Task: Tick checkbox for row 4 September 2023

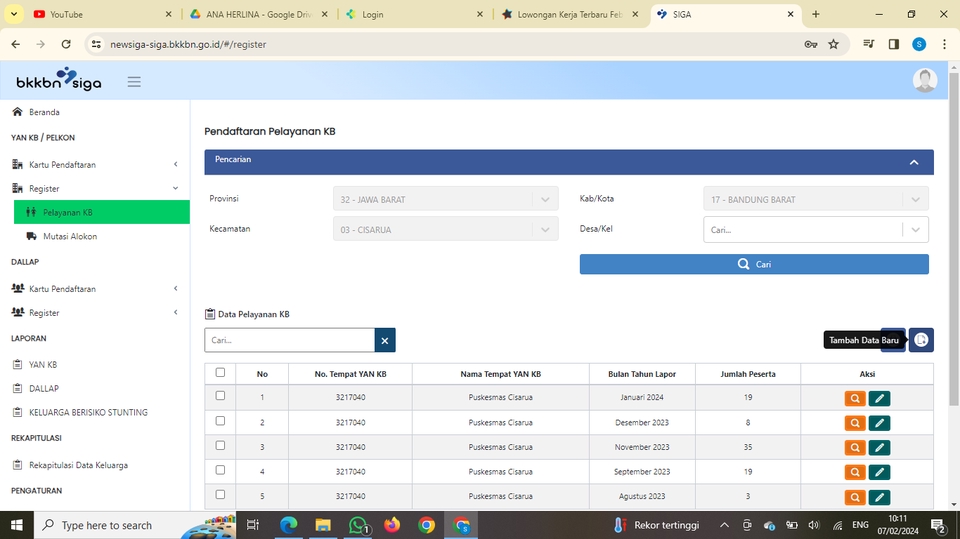Action: 220,470
